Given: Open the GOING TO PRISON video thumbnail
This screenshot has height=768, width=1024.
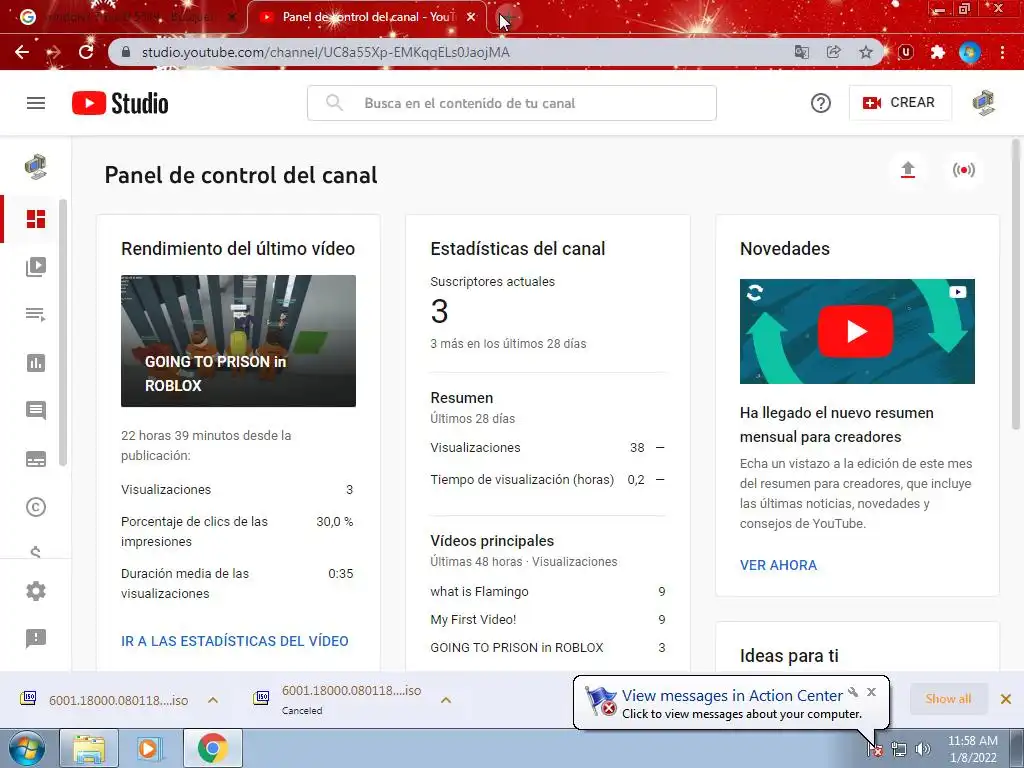Looking at the screenshot, I should point(238,341).
